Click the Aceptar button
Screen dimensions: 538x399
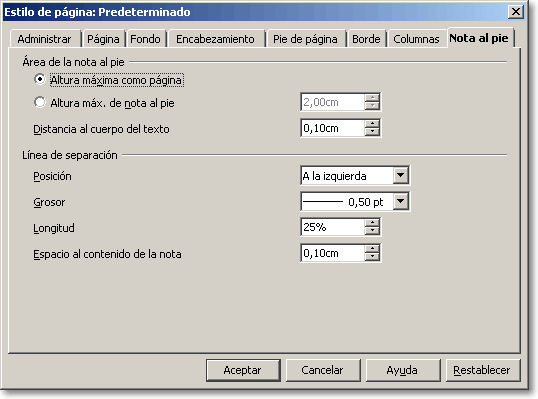[243, 370]
